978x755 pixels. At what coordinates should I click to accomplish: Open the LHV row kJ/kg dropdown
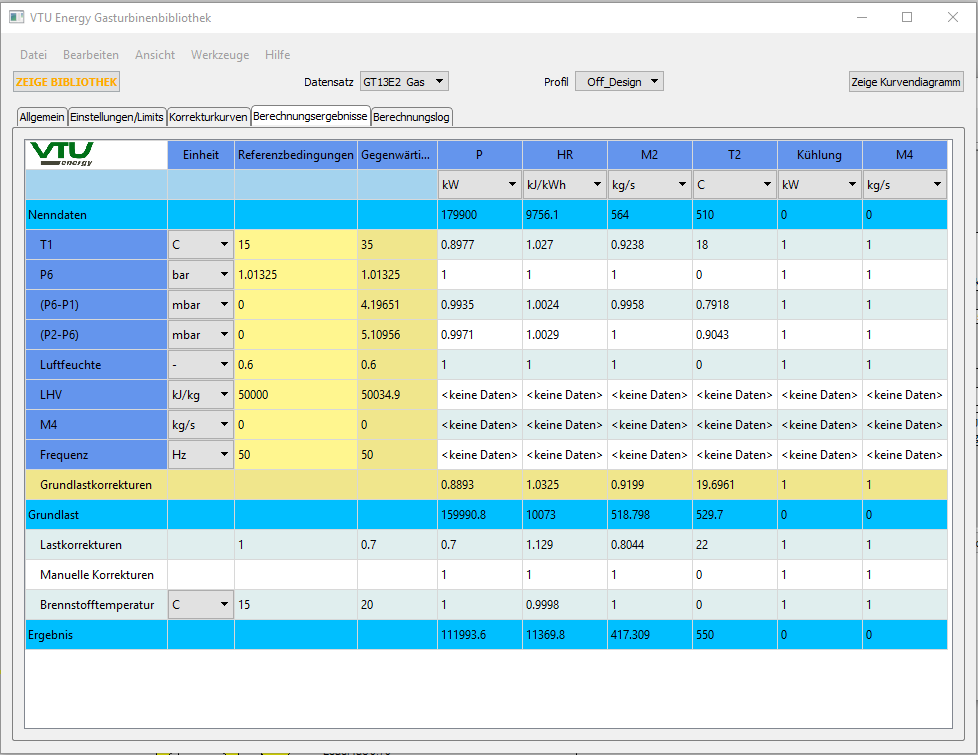[201, 394]
